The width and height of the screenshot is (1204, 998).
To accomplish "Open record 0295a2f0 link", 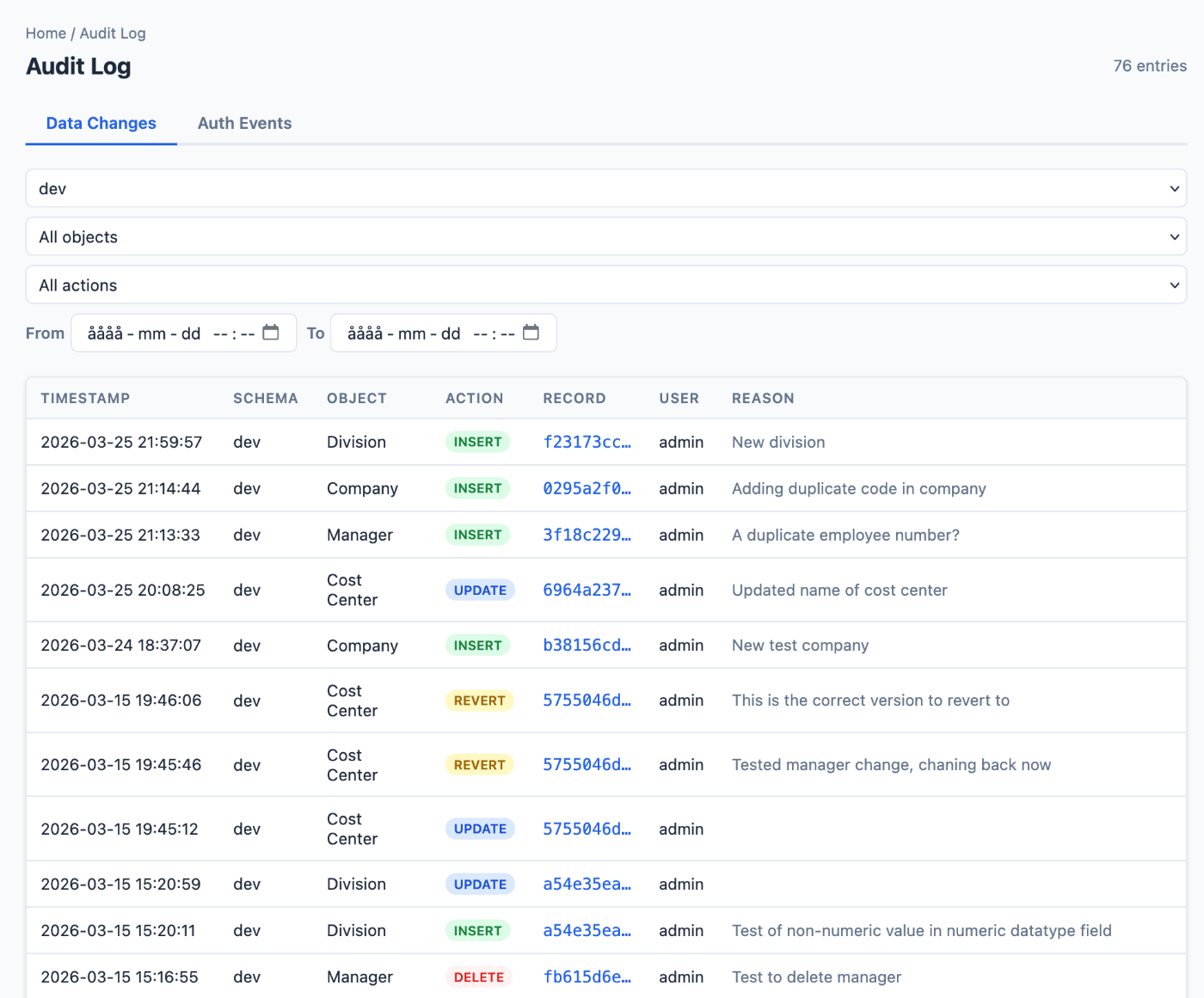I will (587, 488).
